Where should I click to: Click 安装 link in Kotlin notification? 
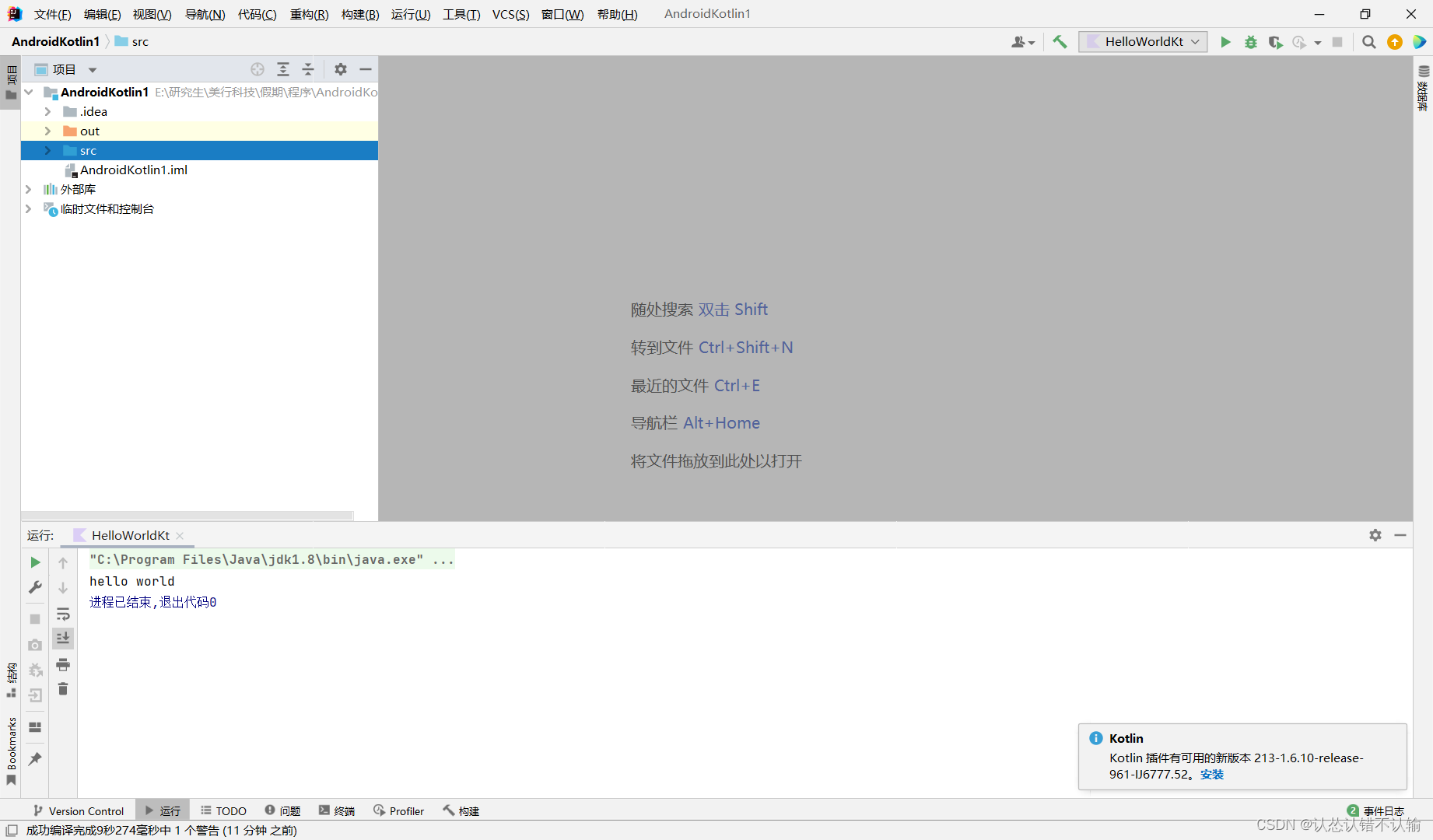(1212, 775)
